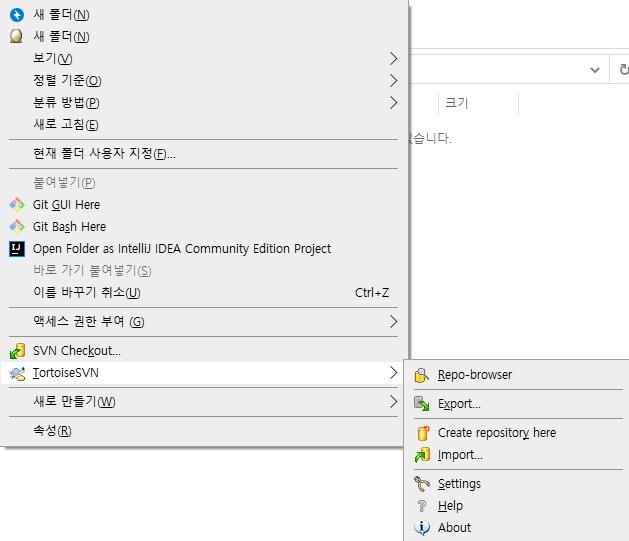Expand the 새로 만들기(W) submenu arrow
The width and height of the screenshot is (629, 541).
click(x=394, y=401)
